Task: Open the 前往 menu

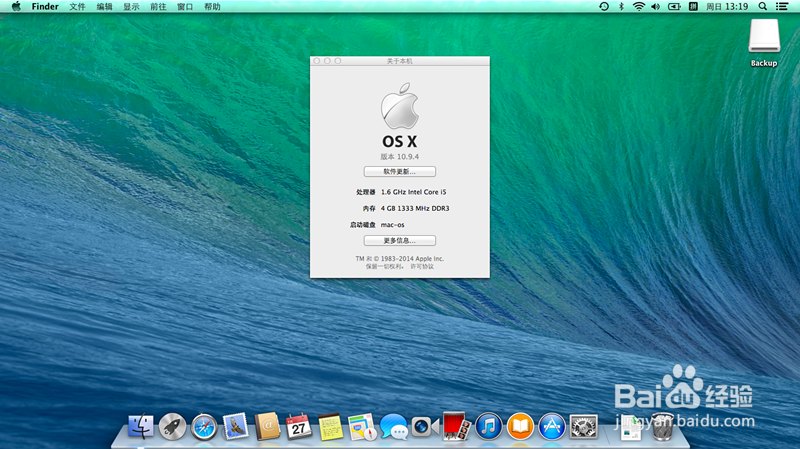Action: click(x=158, y=7)
